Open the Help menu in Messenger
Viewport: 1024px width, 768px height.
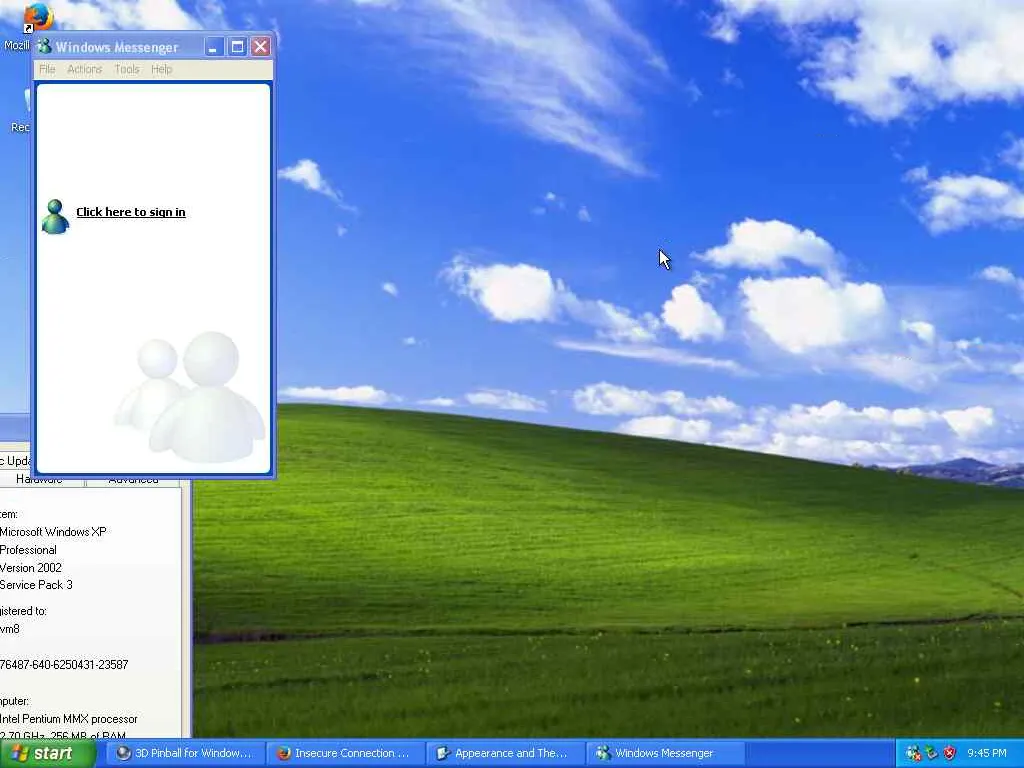[x=161, y=69]
